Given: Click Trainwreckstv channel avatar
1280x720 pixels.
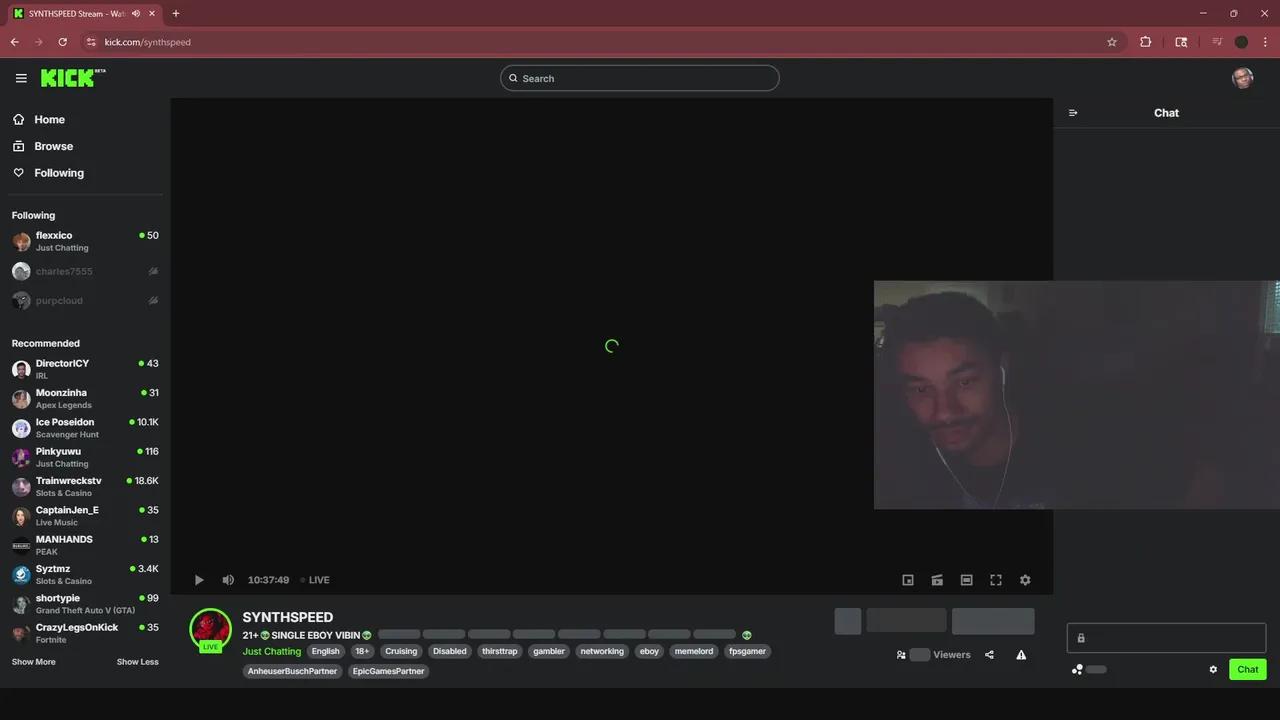Looking at the screenshot, I should (x=21, y=487).
